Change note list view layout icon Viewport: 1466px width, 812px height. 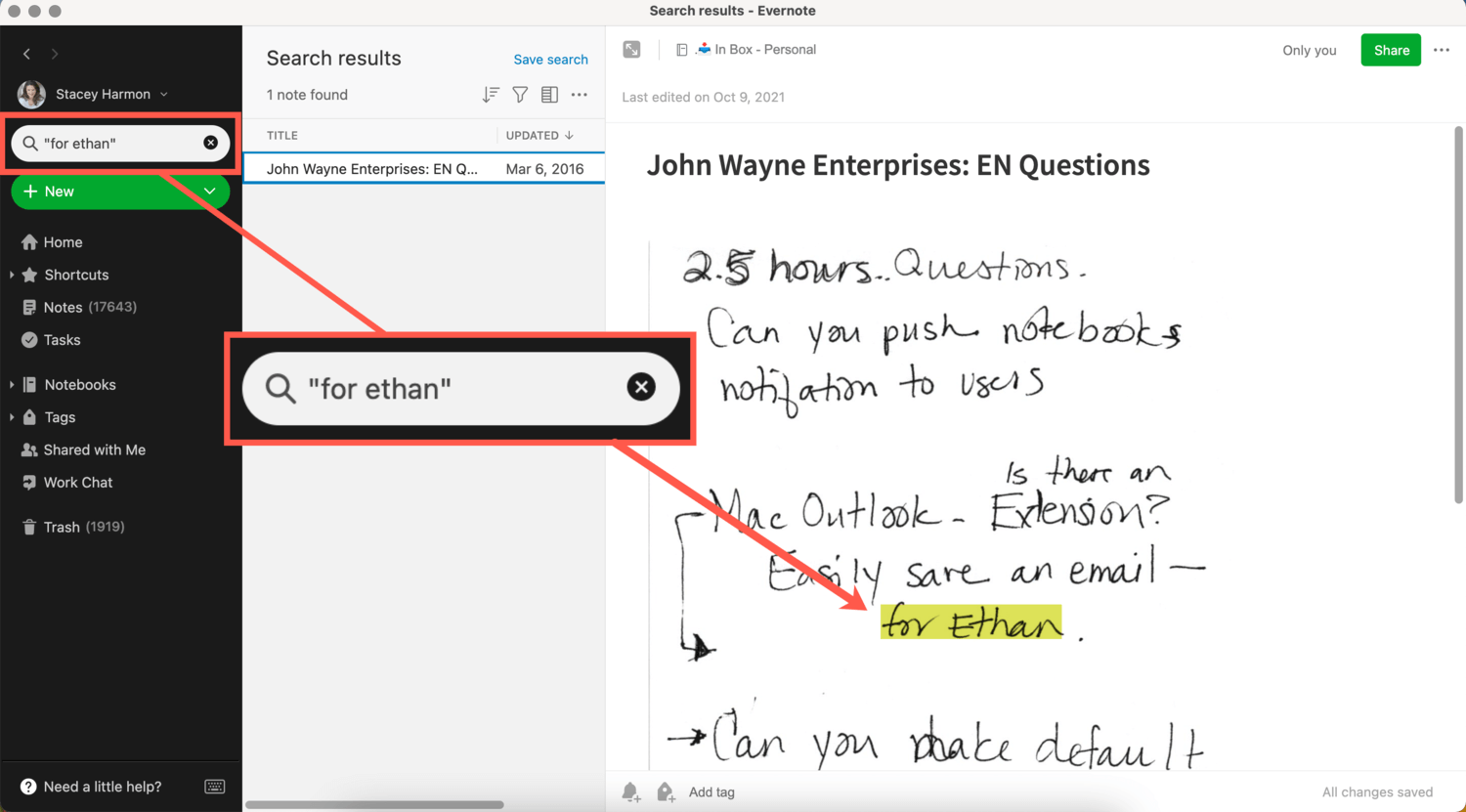click(549, 95)
